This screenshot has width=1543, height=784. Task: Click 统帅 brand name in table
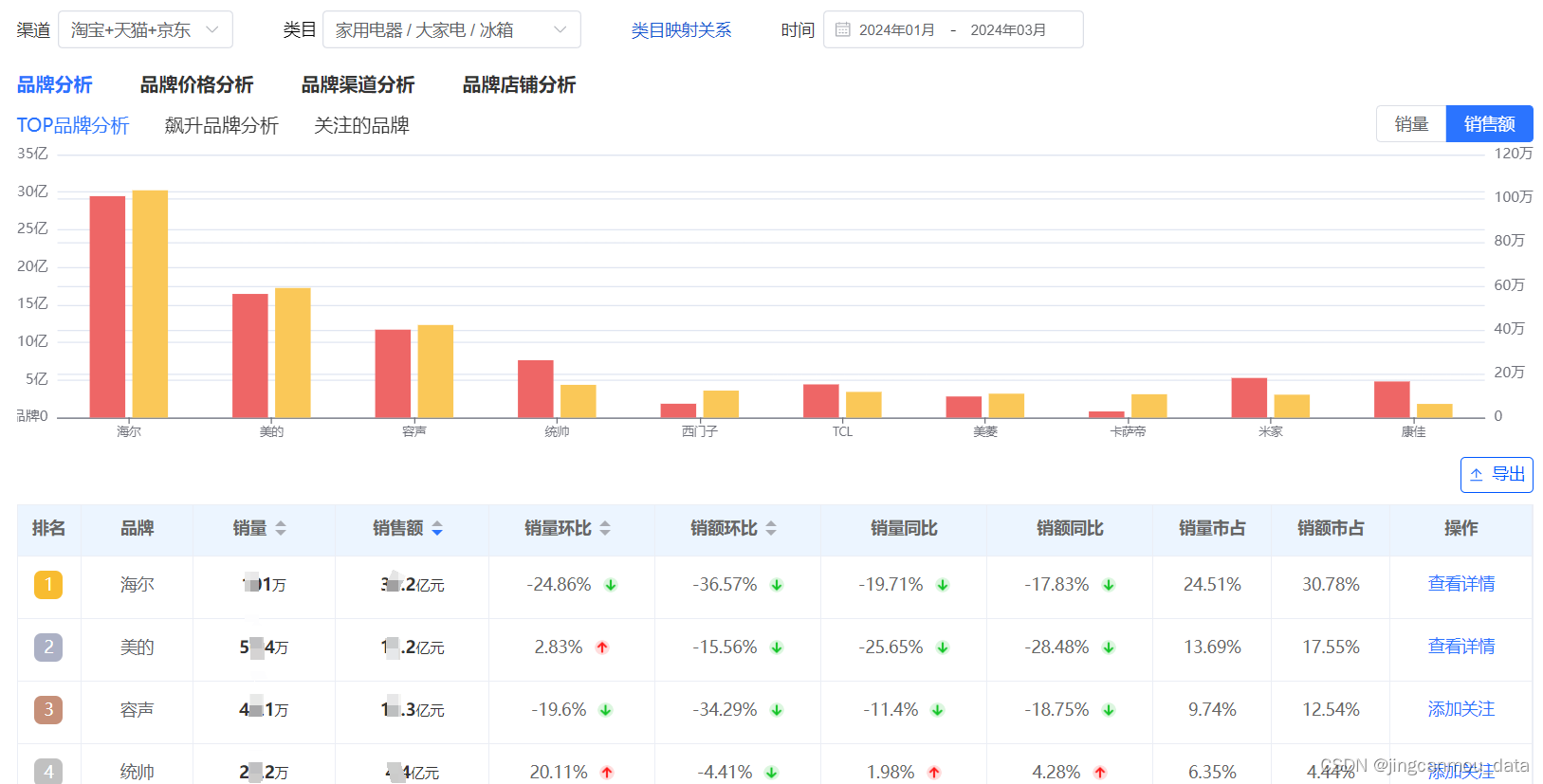(137, 772)
